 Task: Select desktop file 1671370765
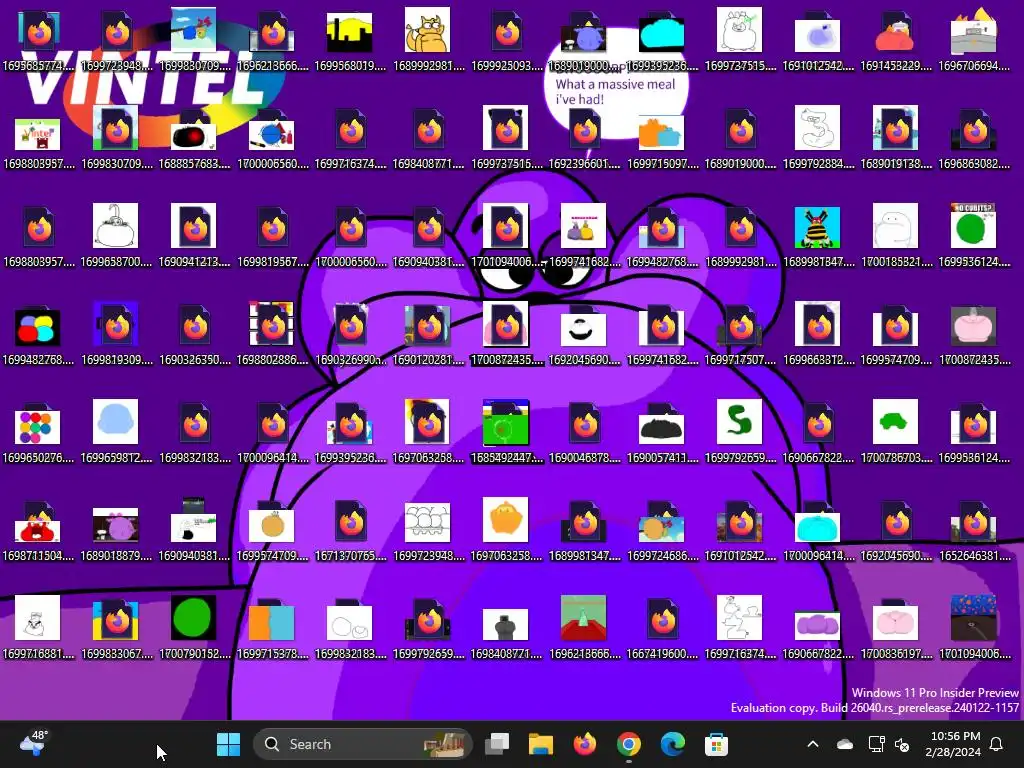pos(350,529)
